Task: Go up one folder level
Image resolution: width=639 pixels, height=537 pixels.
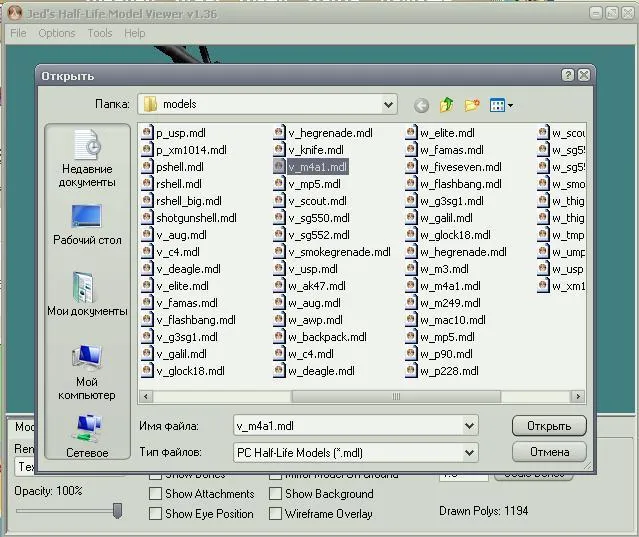Action: (x=447, y=105)
